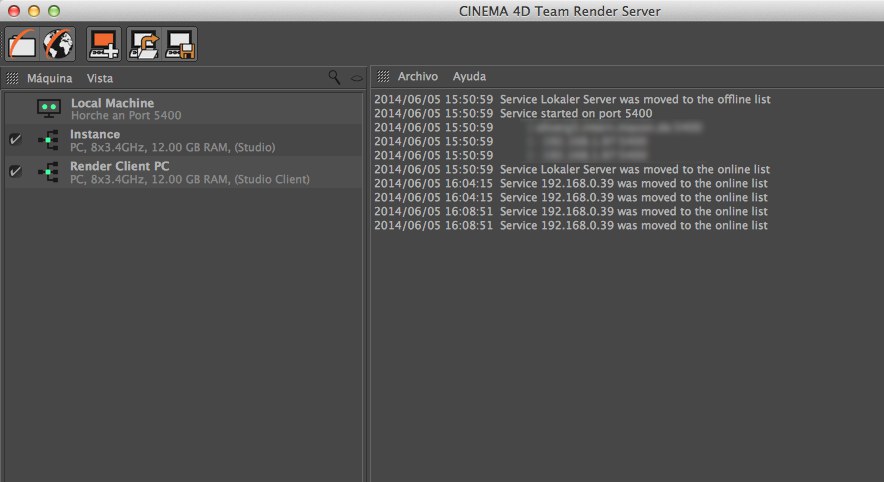The image size is (884, 482).
Task: Toggle the eye icon next to search
Action: click(356, 78)
